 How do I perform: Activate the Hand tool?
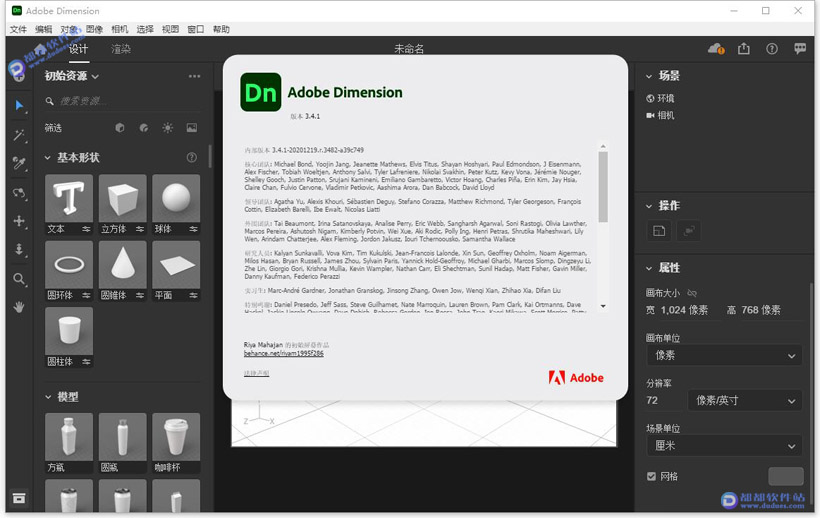coord(19,307)
